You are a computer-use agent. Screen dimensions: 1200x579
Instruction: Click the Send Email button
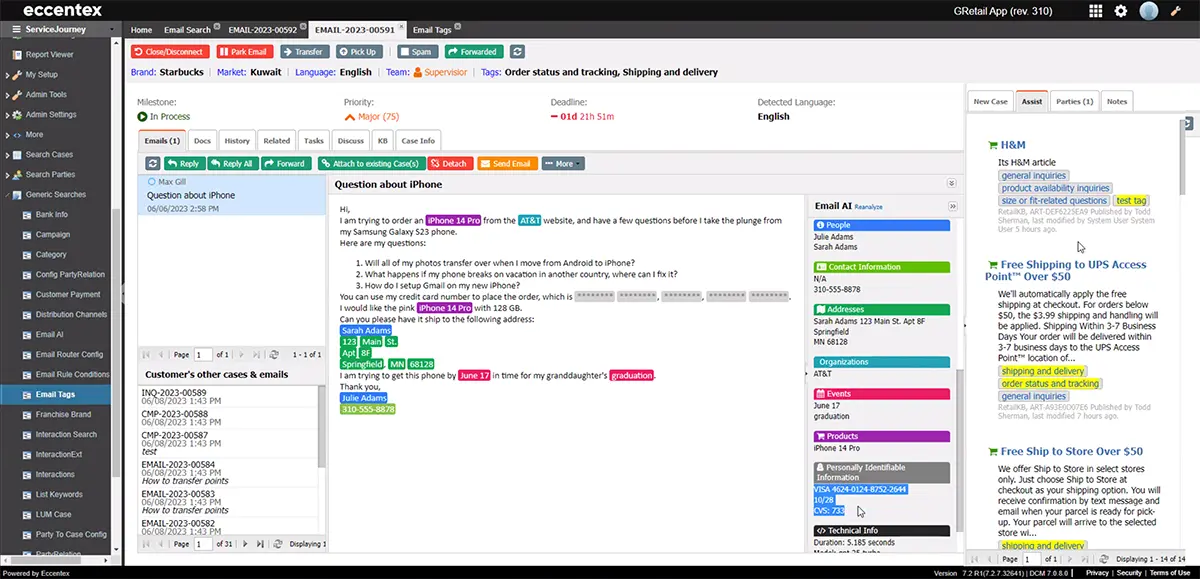coord(507,163)
